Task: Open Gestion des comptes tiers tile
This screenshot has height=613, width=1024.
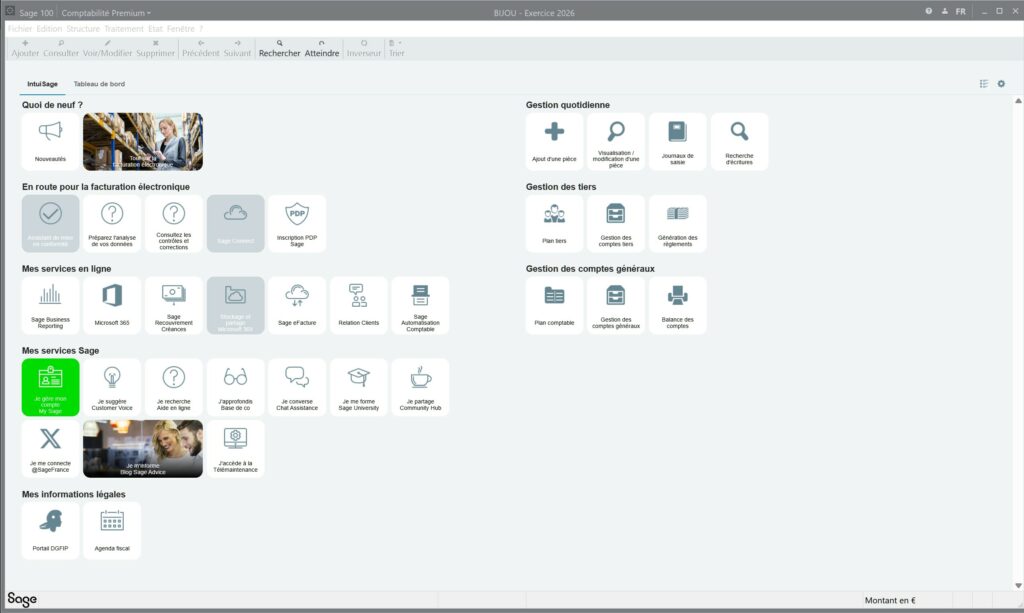Action: click(616, 224)
